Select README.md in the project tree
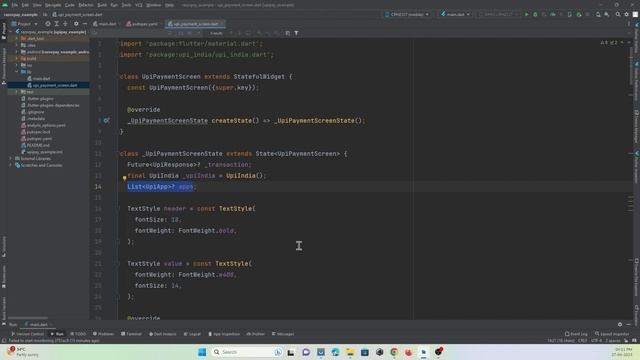This screenshot has height=360, width=640. tap(36, 145)
